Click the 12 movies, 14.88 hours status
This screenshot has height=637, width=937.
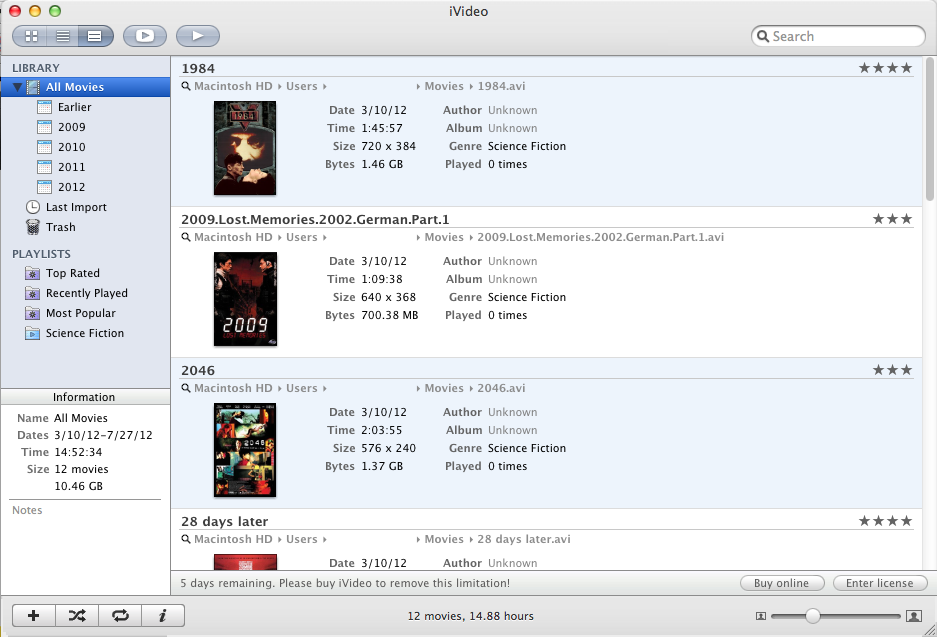click(x=470, y=616)
